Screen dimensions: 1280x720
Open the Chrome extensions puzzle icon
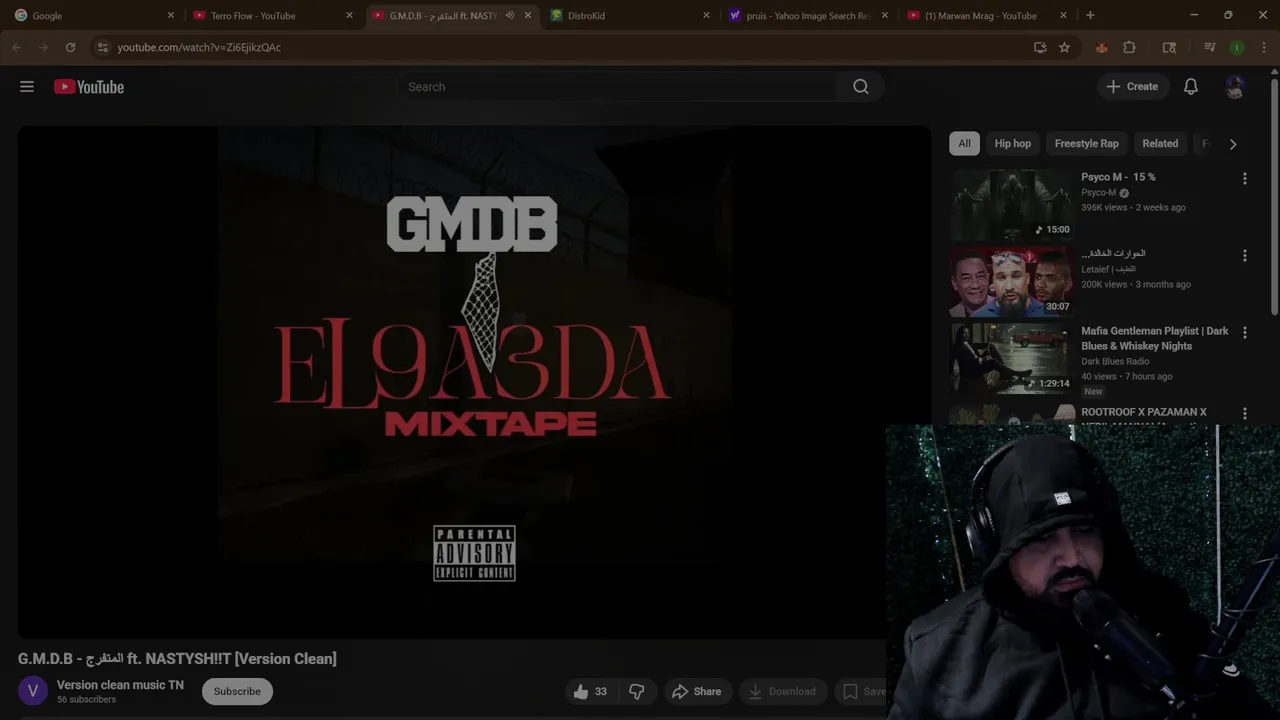1129,47
